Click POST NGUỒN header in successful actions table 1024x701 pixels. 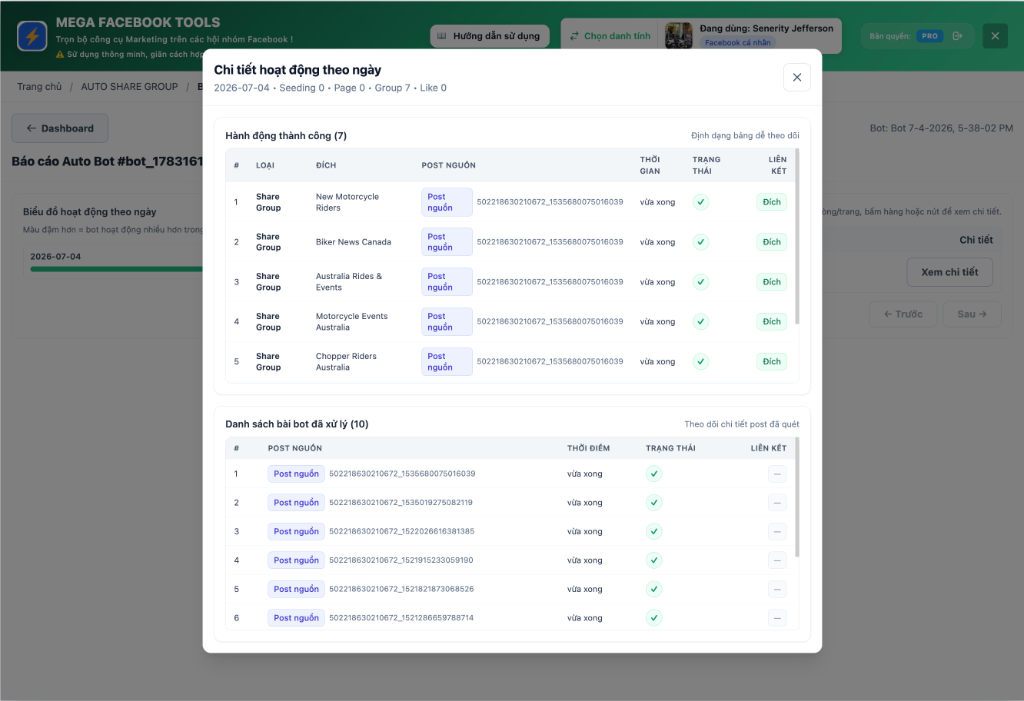tap(448, 165)
